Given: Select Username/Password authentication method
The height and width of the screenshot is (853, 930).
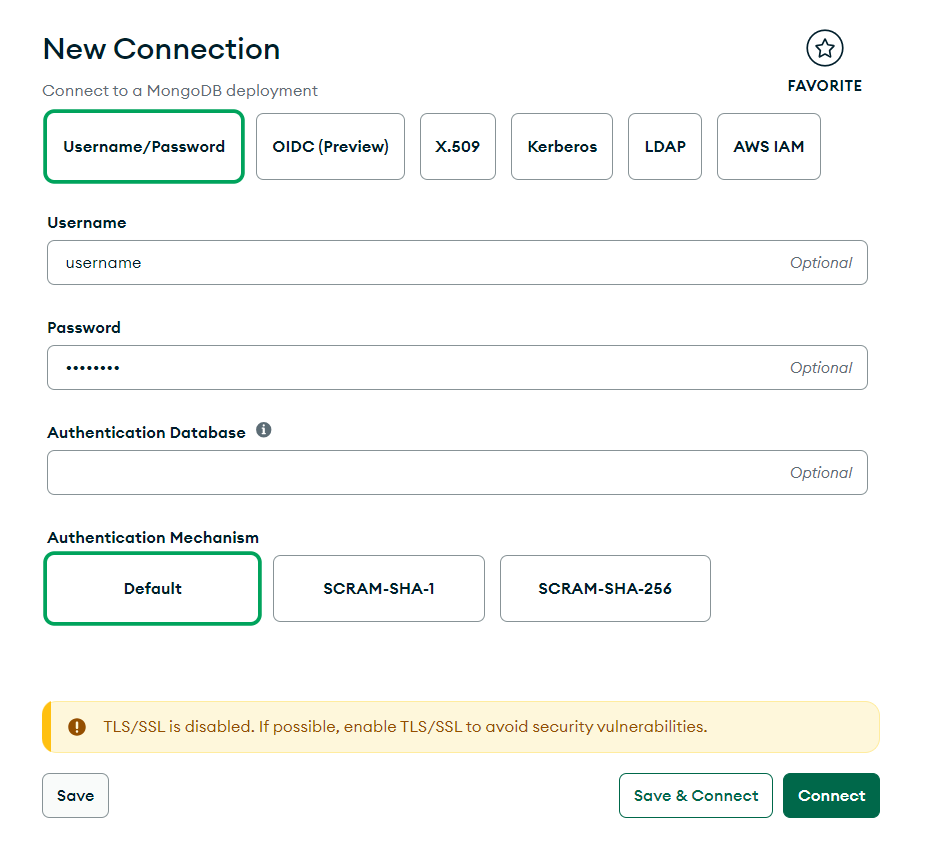Looking at the screenshot, I should [x=144, y=146].
